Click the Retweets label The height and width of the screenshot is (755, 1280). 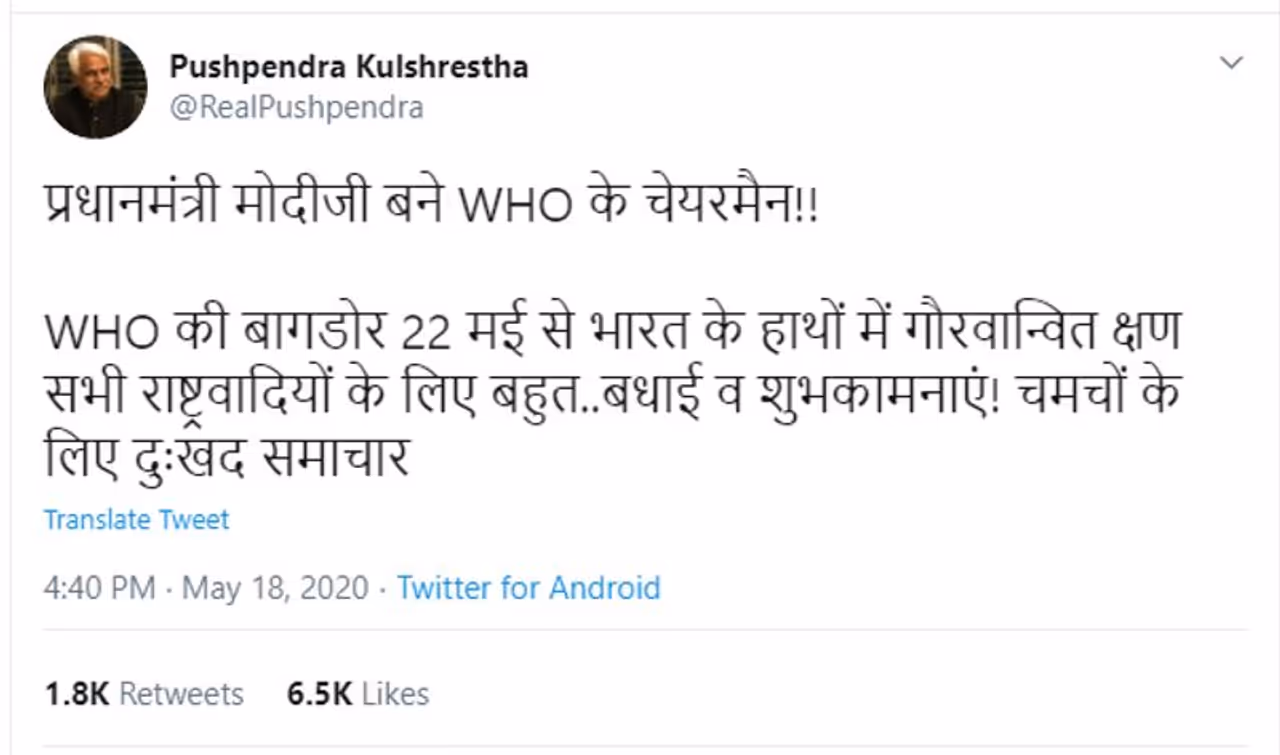[x=181, y=694]
